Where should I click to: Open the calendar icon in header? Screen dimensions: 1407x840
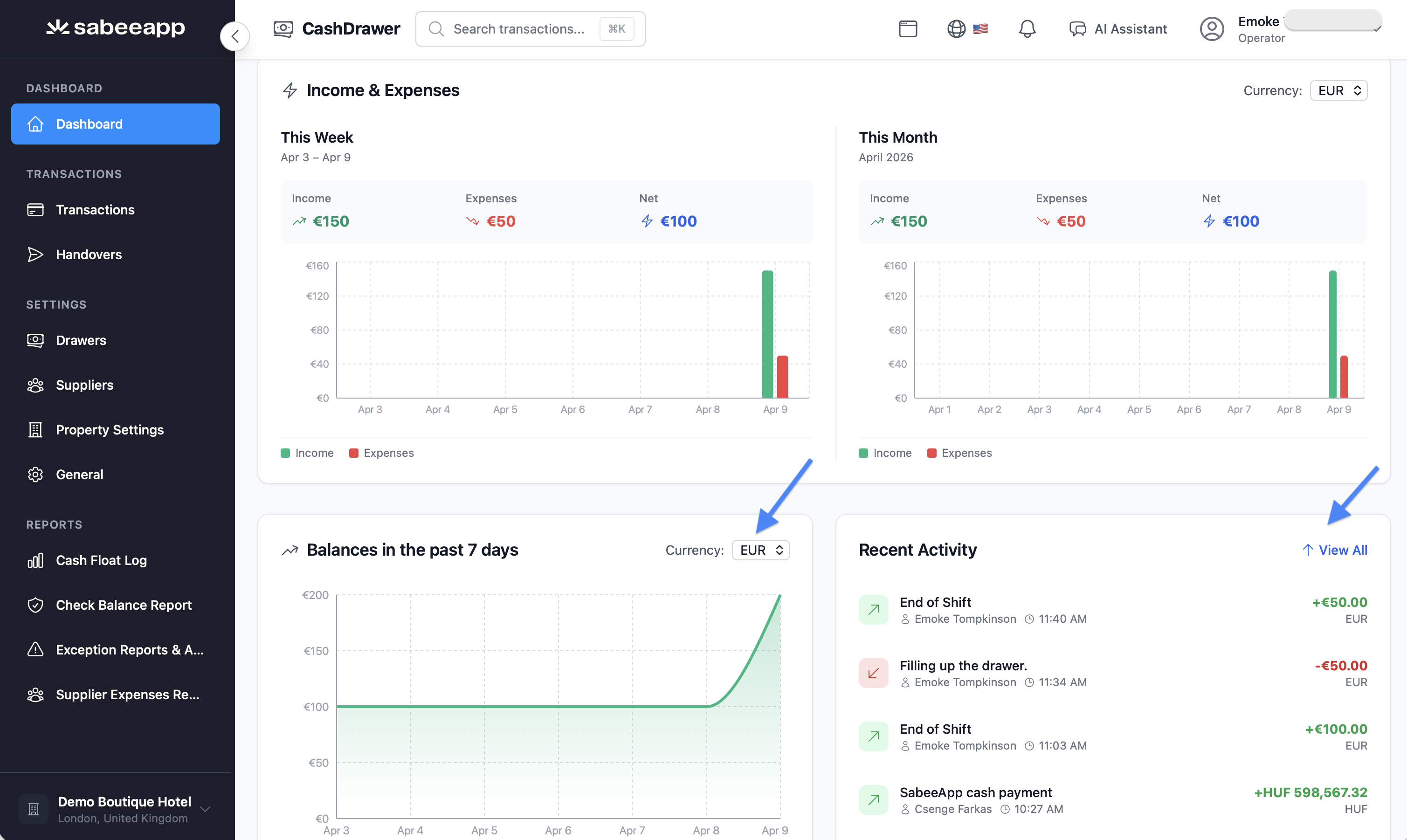(908, 29)
